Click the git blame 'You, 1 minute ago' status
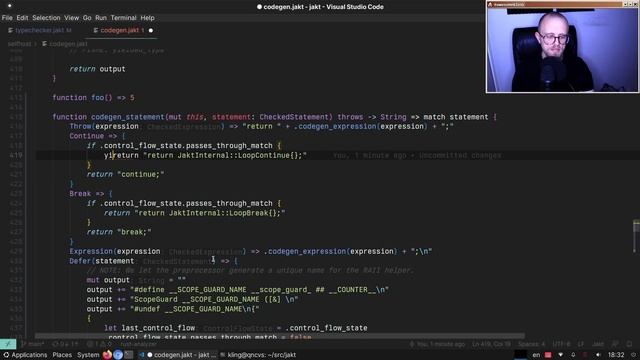 (437, 344)
